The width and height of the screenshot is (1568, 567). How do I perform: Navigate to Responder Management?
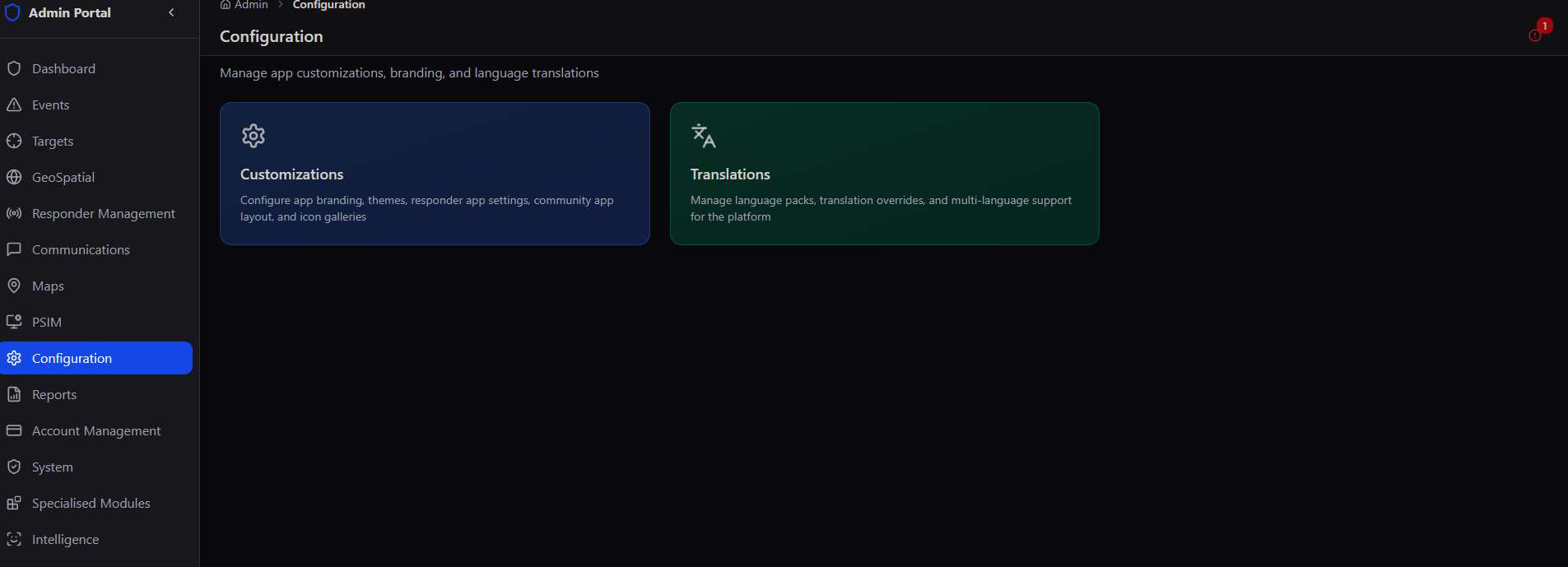point(96,213)
